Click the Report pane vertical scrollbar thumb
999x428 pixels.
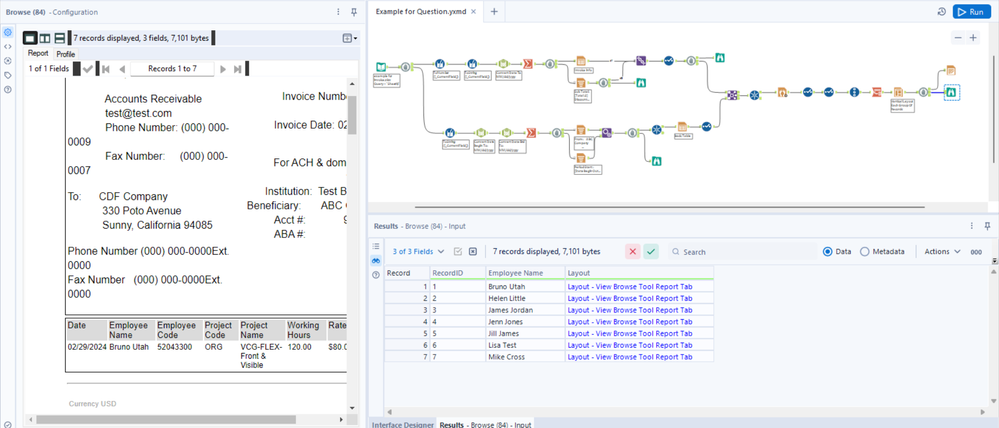coord(352,115)
